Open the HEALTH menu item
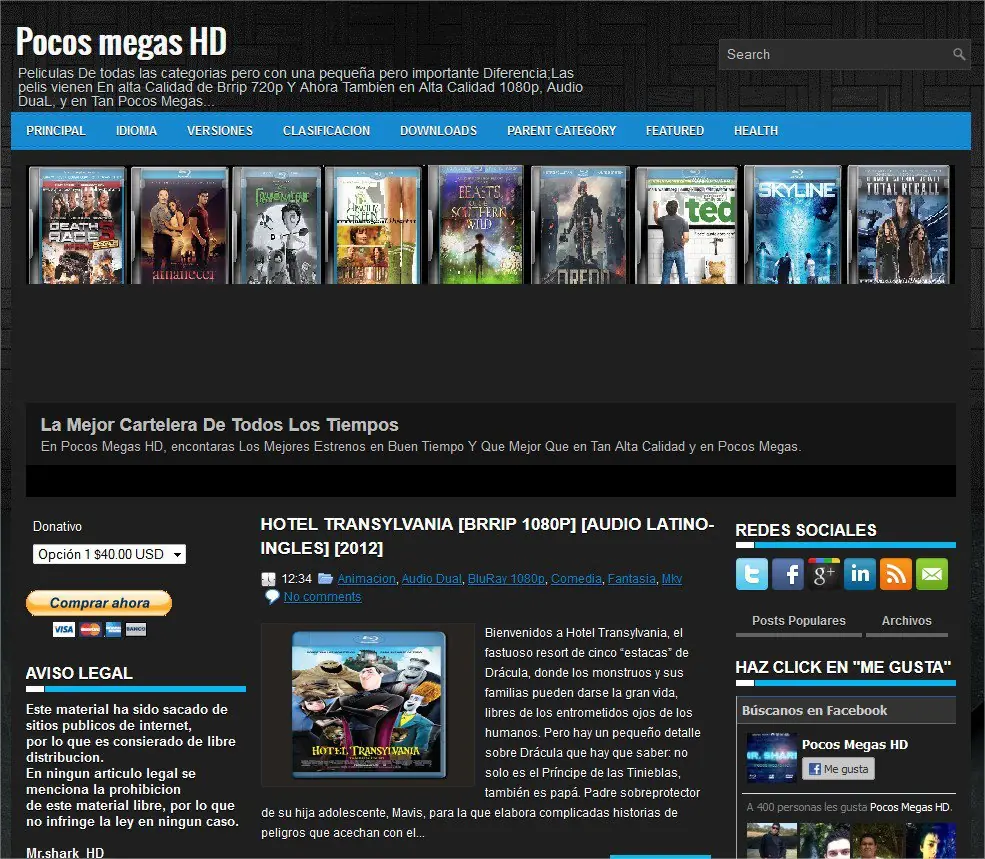985x859 pixels. (756, 131)
